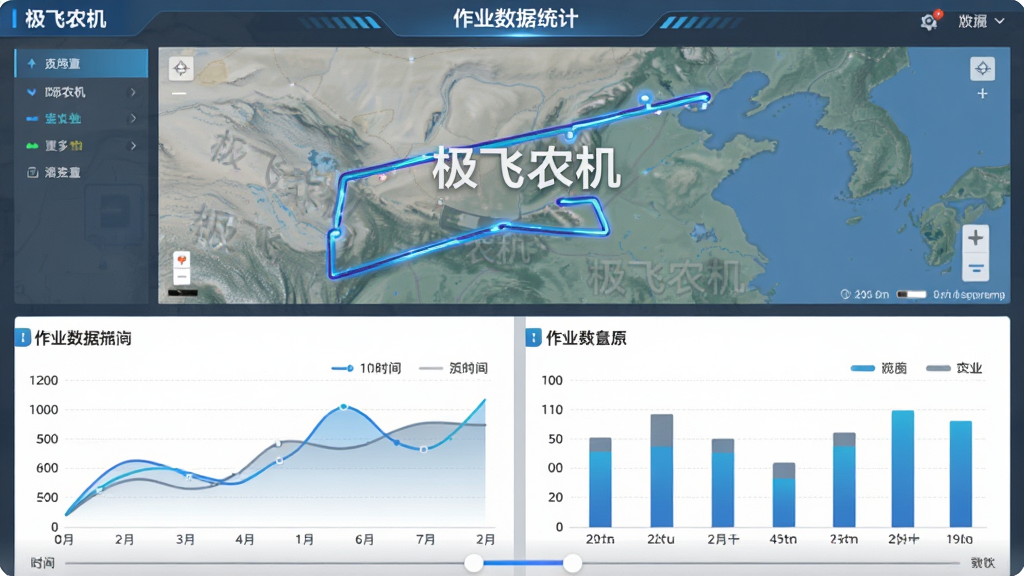Click the minus button under the orange marker icon
This screenshot has height=576, width=1024.
pos(182,277)
